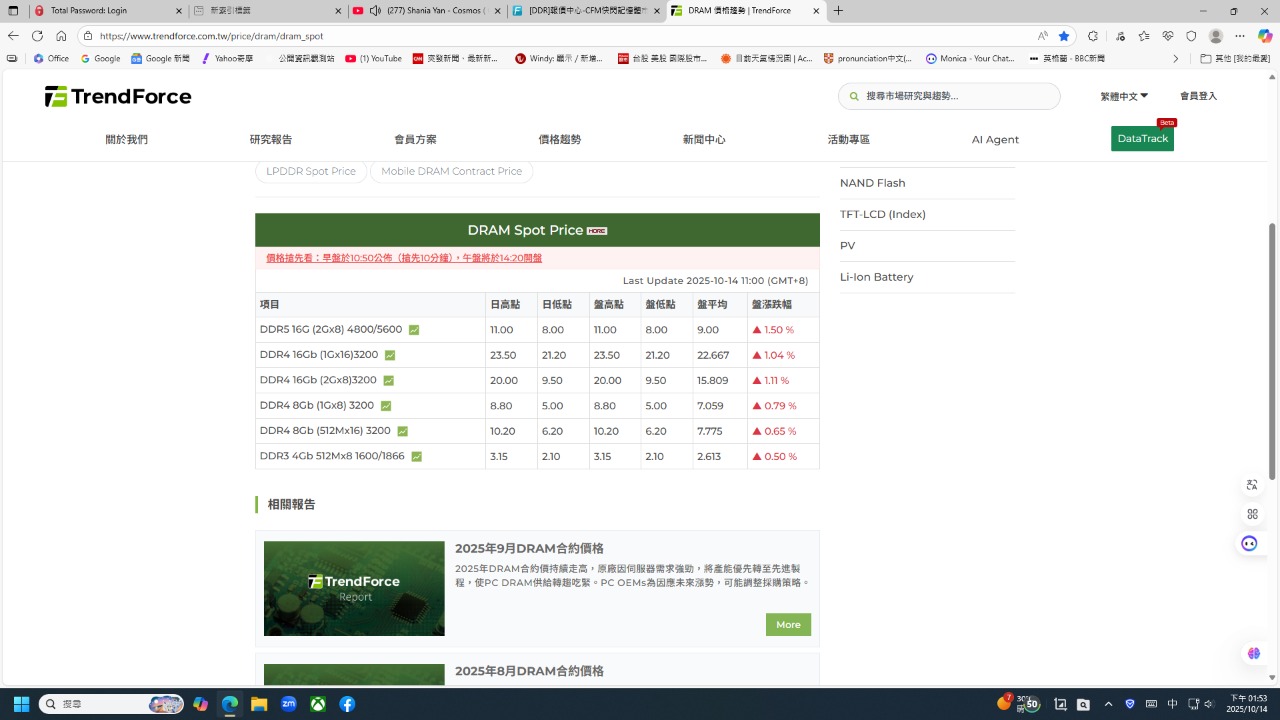Expand the bookmarks bar overflow chevron
The height and width of the screenshot is (720, 1280).
coord(1175,59)
